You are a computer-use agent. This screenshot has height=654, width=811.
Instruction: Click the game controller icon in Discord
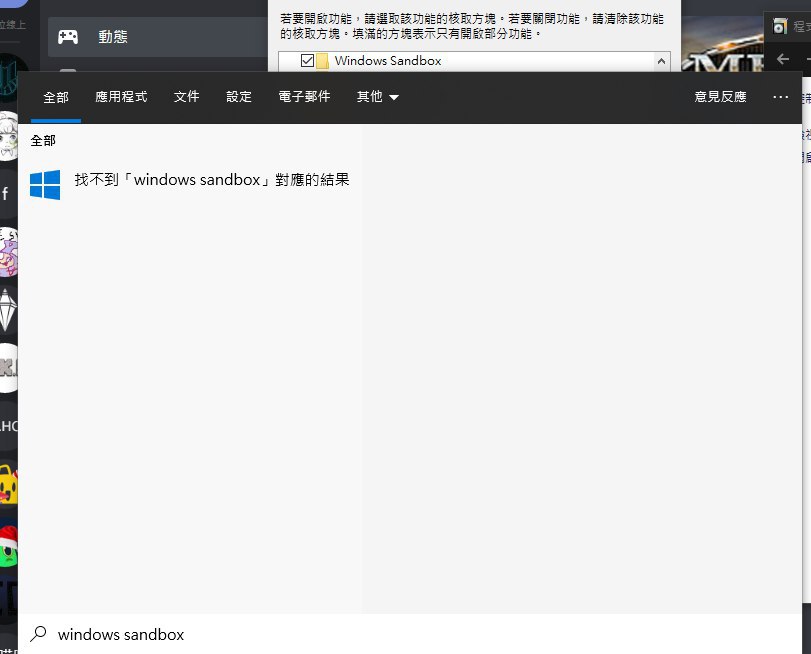(68, 37)
